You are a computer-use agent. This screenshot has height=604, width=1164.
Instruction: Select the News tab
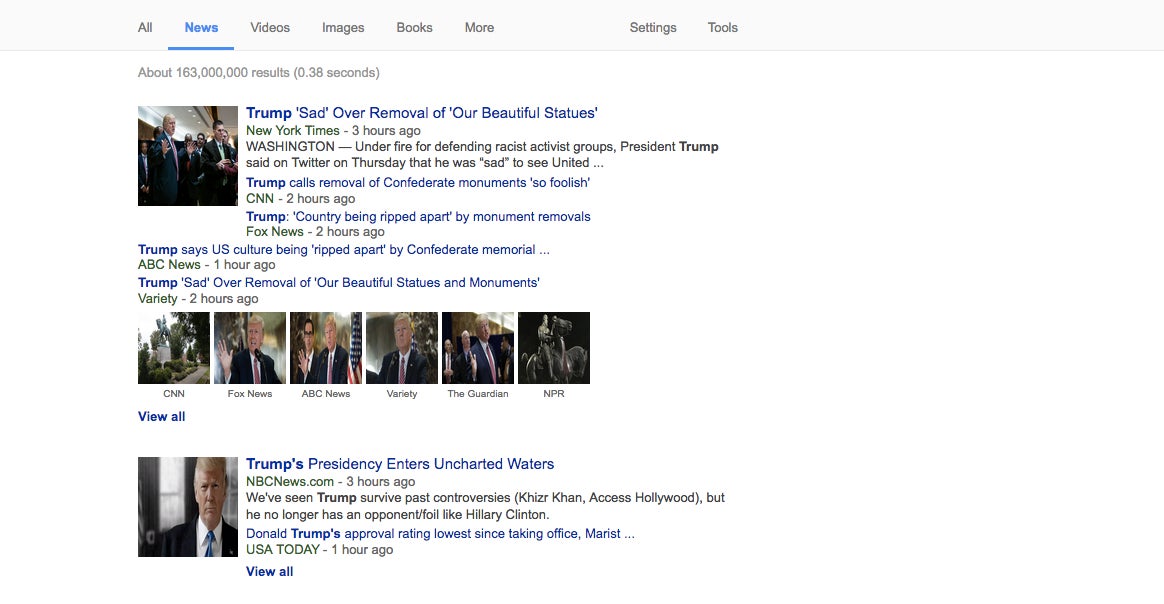coord(201,27)
